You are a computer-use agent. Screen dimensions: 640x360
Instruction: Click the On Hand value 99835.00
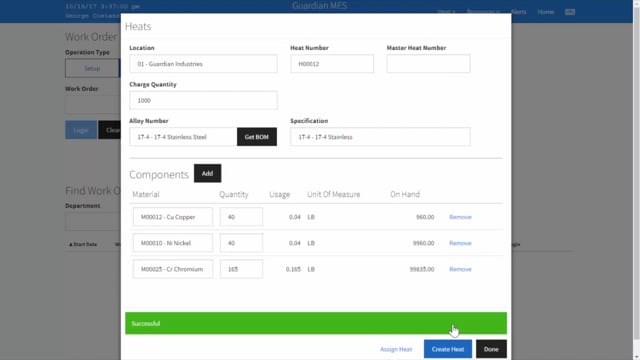coord(422,269)
